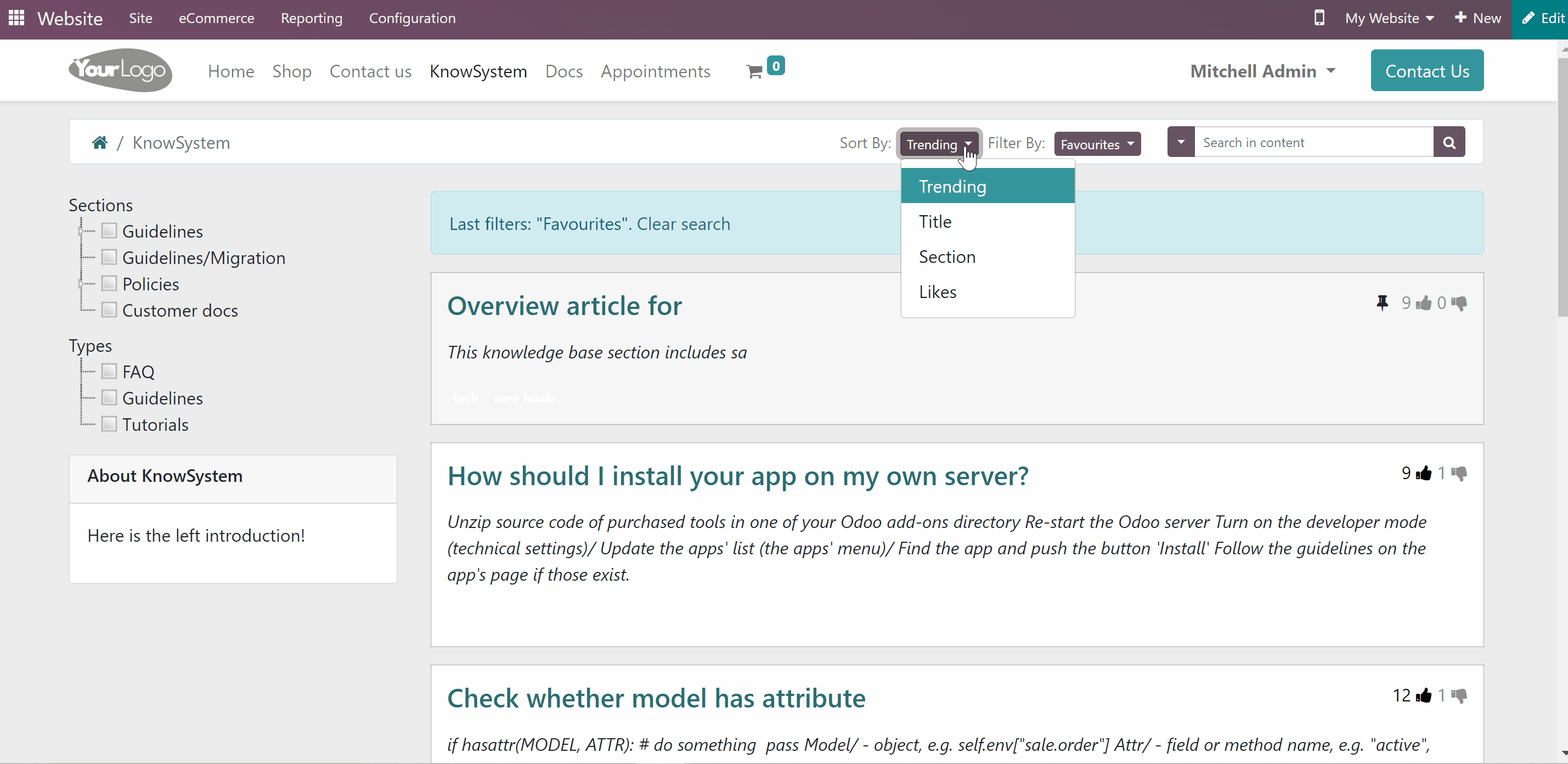
Task: Open the Mitchell Admin user menu
Action: 1263,71
